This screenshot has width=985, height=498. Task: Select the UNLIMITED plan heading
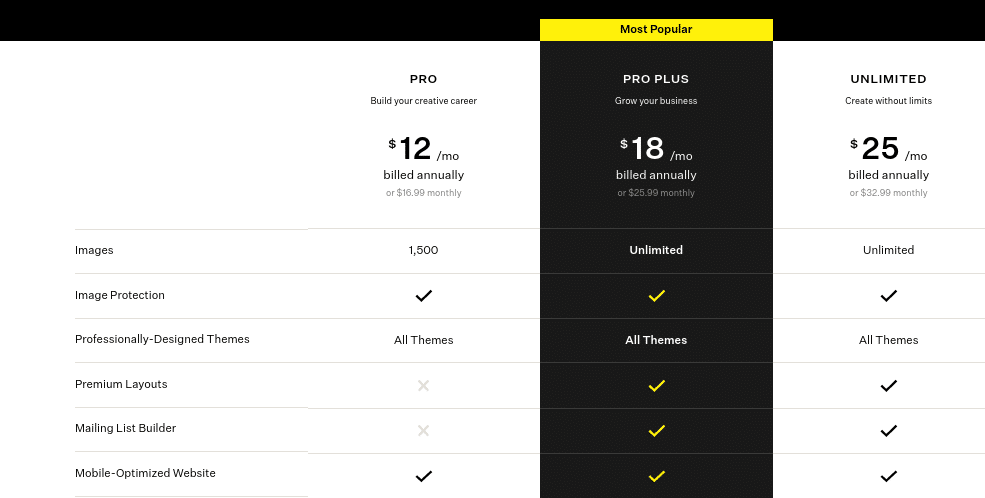click(888, 79)
